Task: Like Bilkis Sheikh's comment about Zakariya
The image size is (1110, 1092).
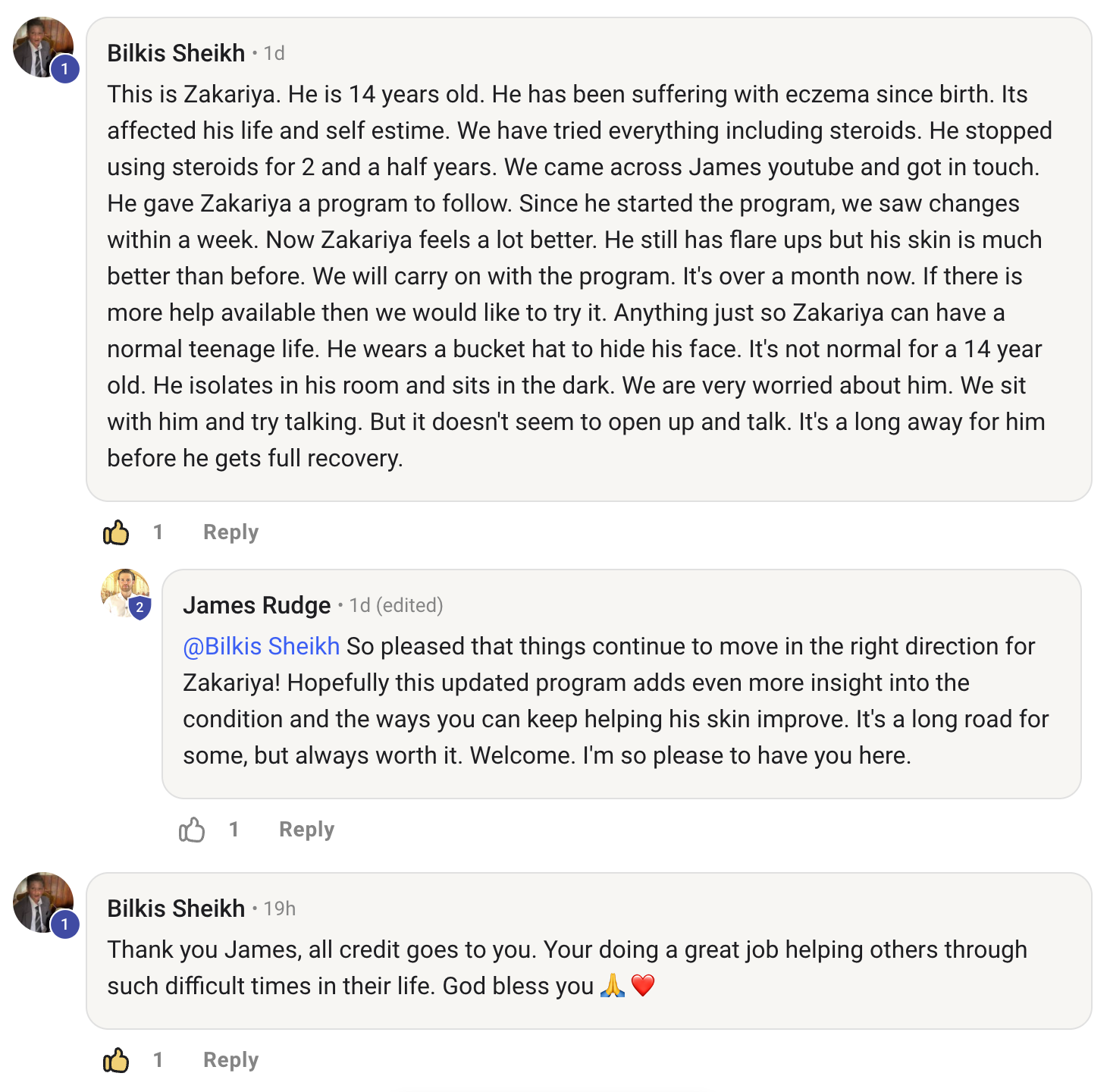Action: [116, 532]
